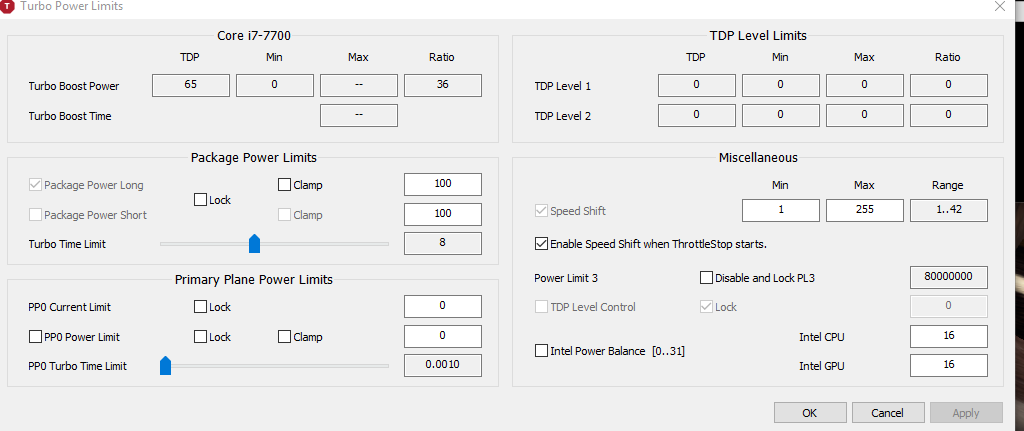
Task: Confirm settings with the OK button
Action: (x=810, y=413)
